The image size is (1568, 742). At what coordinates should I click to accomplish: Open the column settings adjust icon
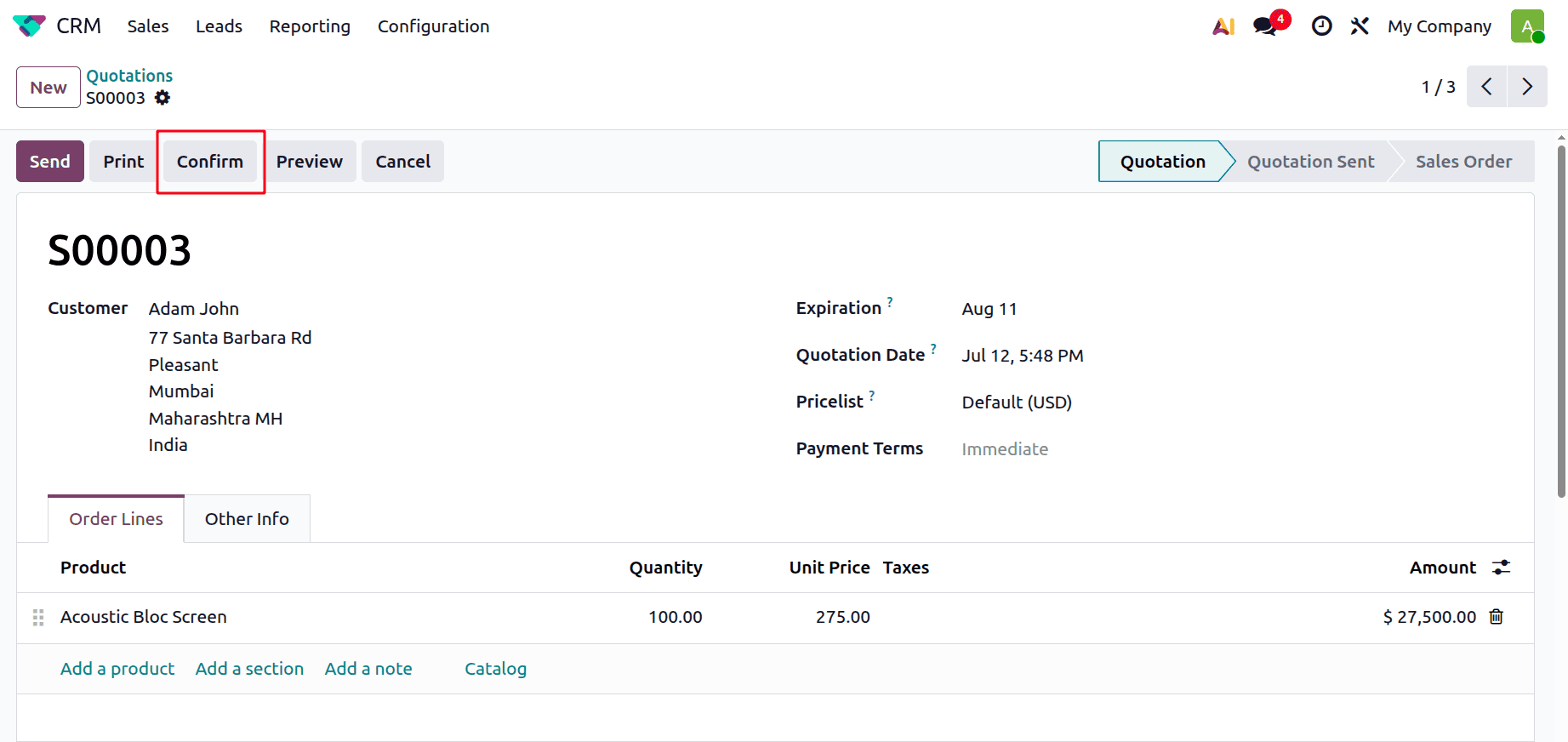[1502, 568]
